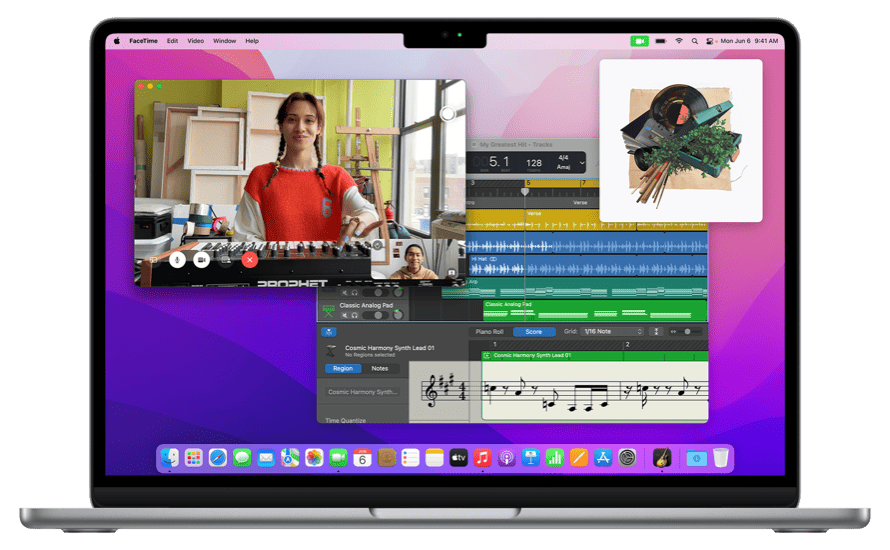Take a Live Photo with the shutter button
The image size is (890, 550).
click(x=447, y=114)
